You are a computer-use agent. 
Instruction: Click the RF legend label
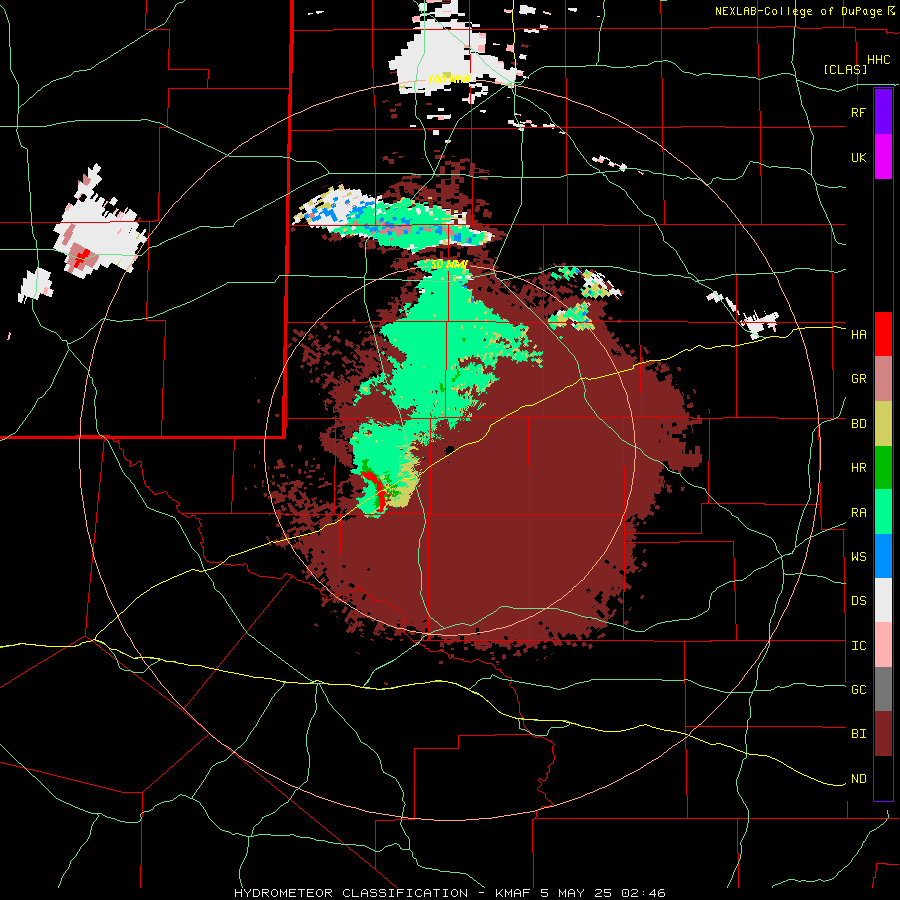[x=858, y=112]
